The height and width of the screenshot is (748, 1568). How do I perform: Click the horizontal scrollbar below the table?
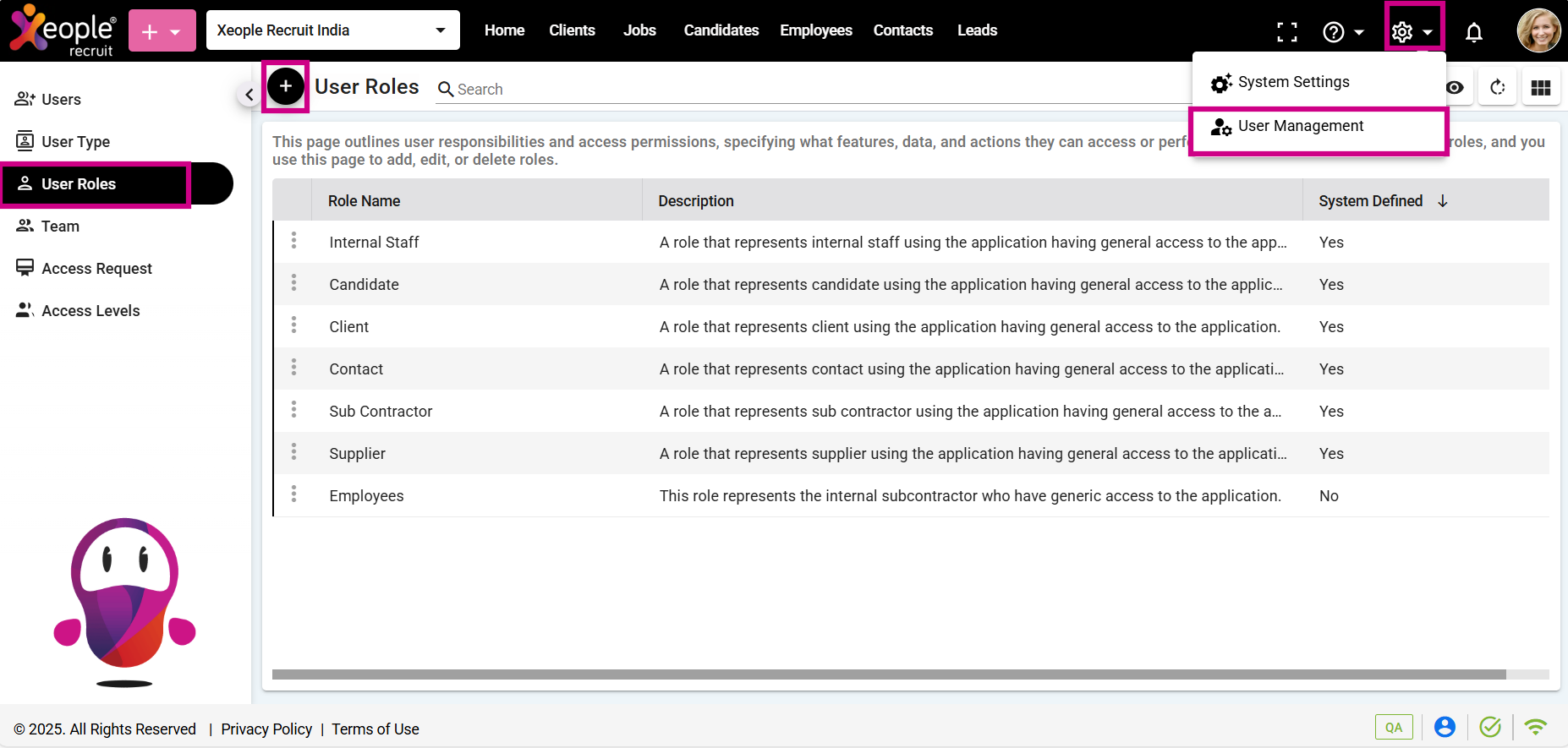coord(888,674)
